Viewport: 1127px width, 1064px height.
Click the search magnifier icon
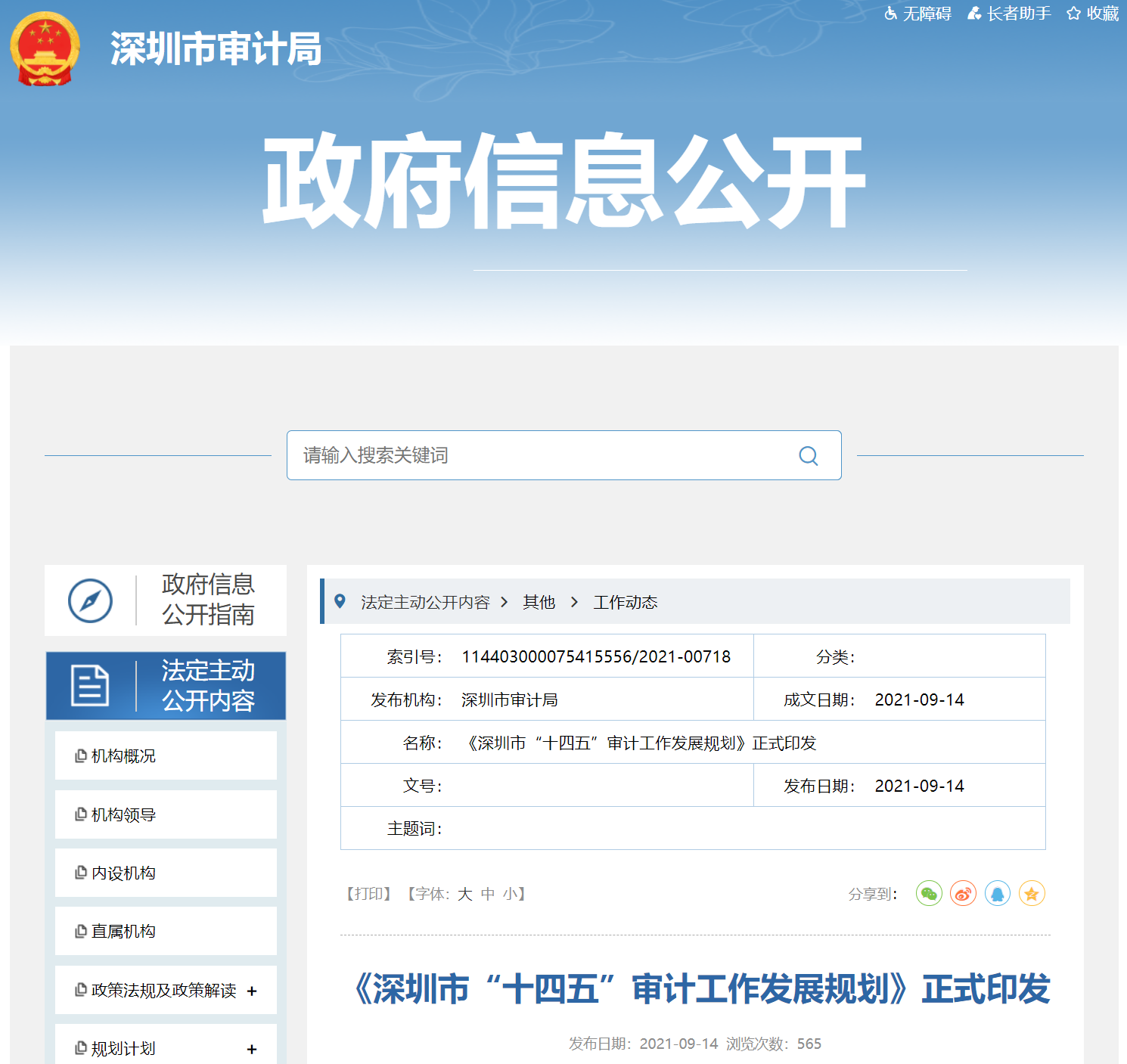click(x=808, y=455)
